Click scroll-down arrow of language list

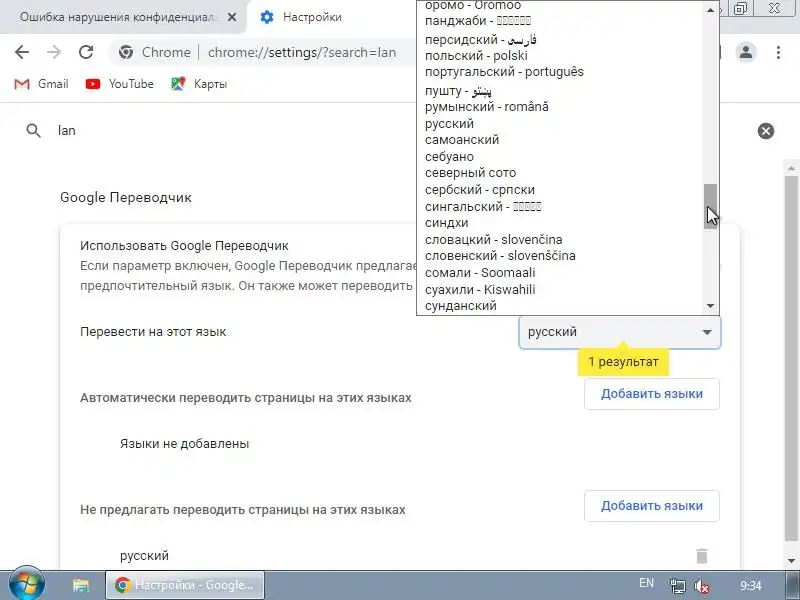[710, 306]
